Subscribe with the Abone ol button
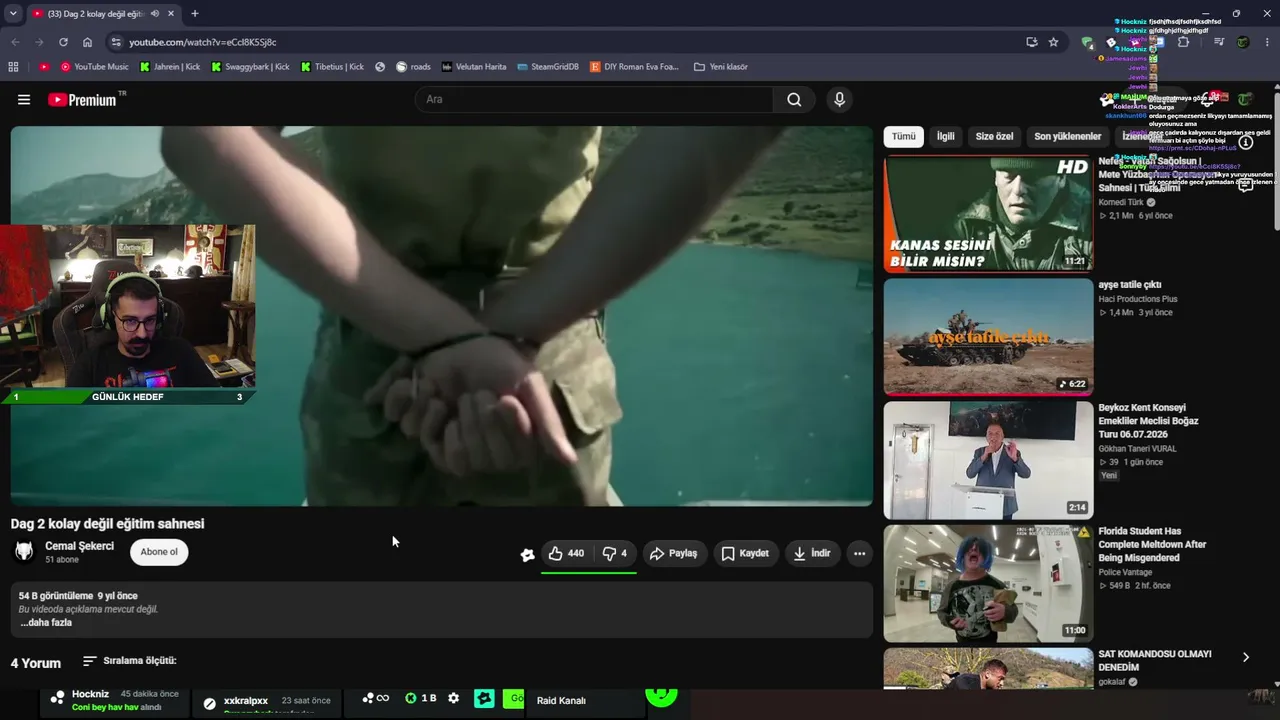 [159, 552]
